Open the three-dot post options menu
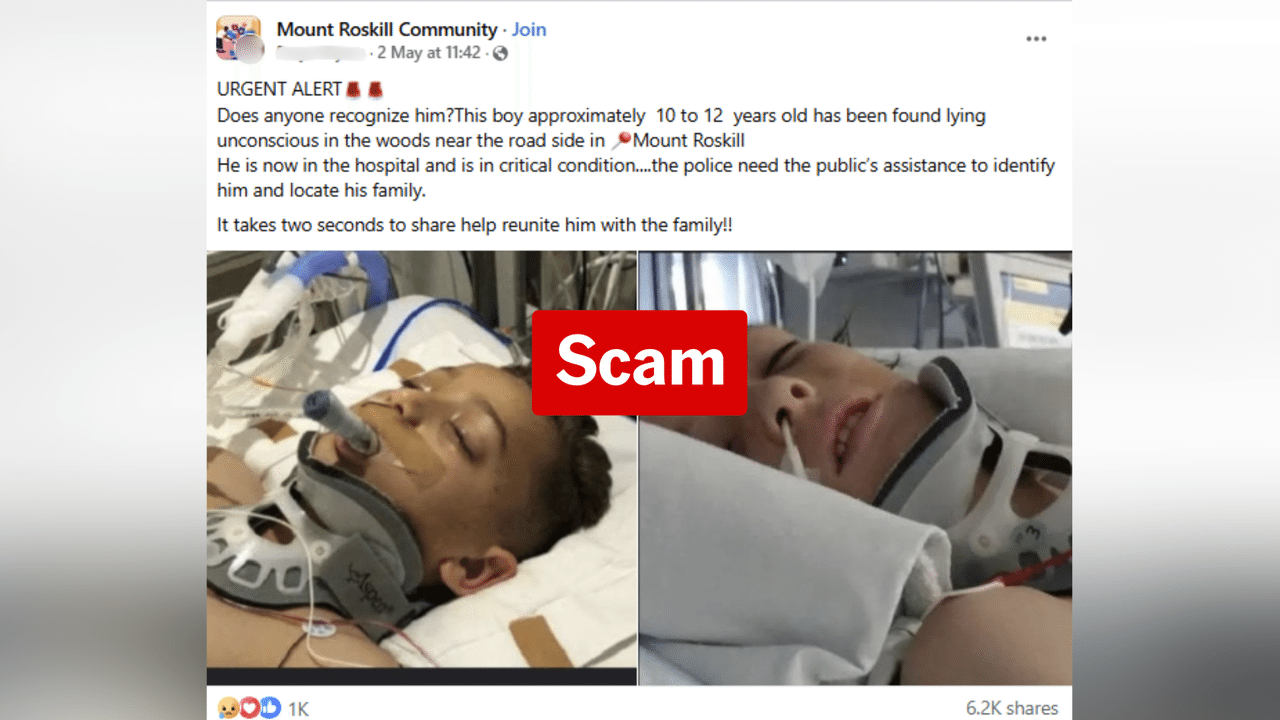1280x720 pixels. (x=1036, y=39)
